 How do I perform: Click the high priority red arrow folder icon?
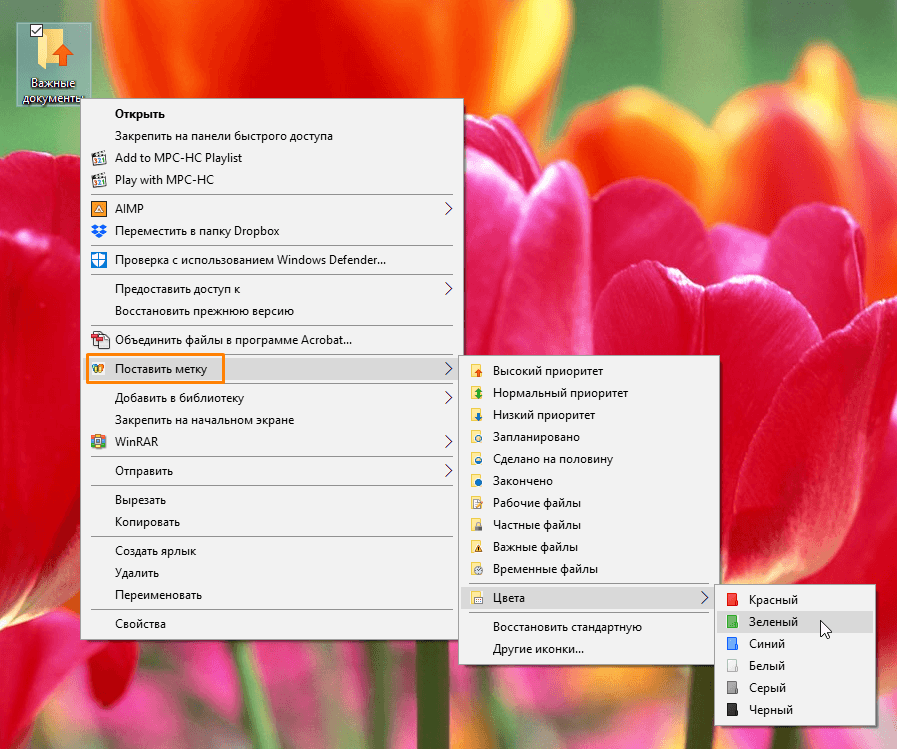477,371
